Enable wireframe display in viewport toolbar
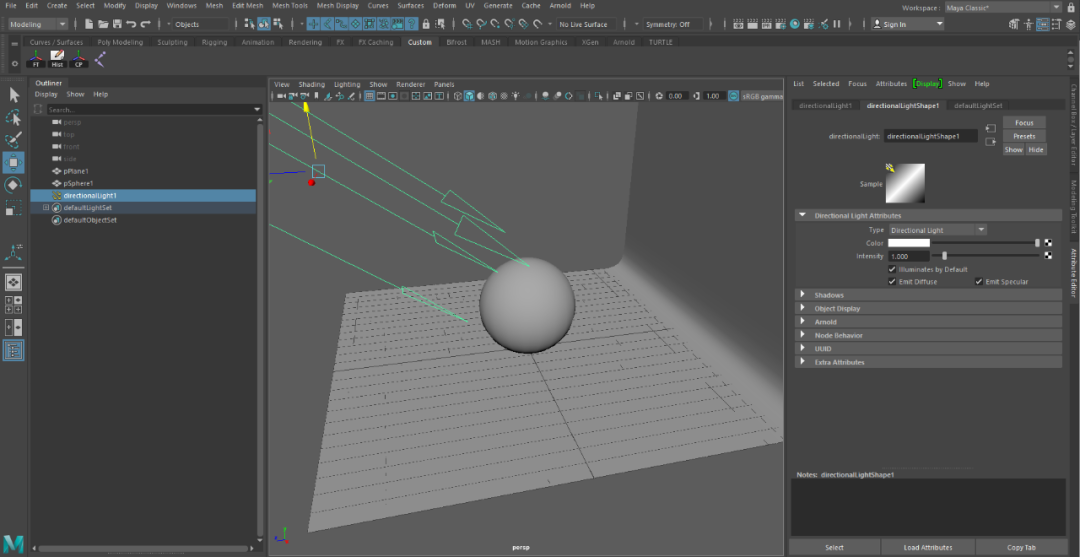This screenshot has height=557, width=1080. (457, 96)
